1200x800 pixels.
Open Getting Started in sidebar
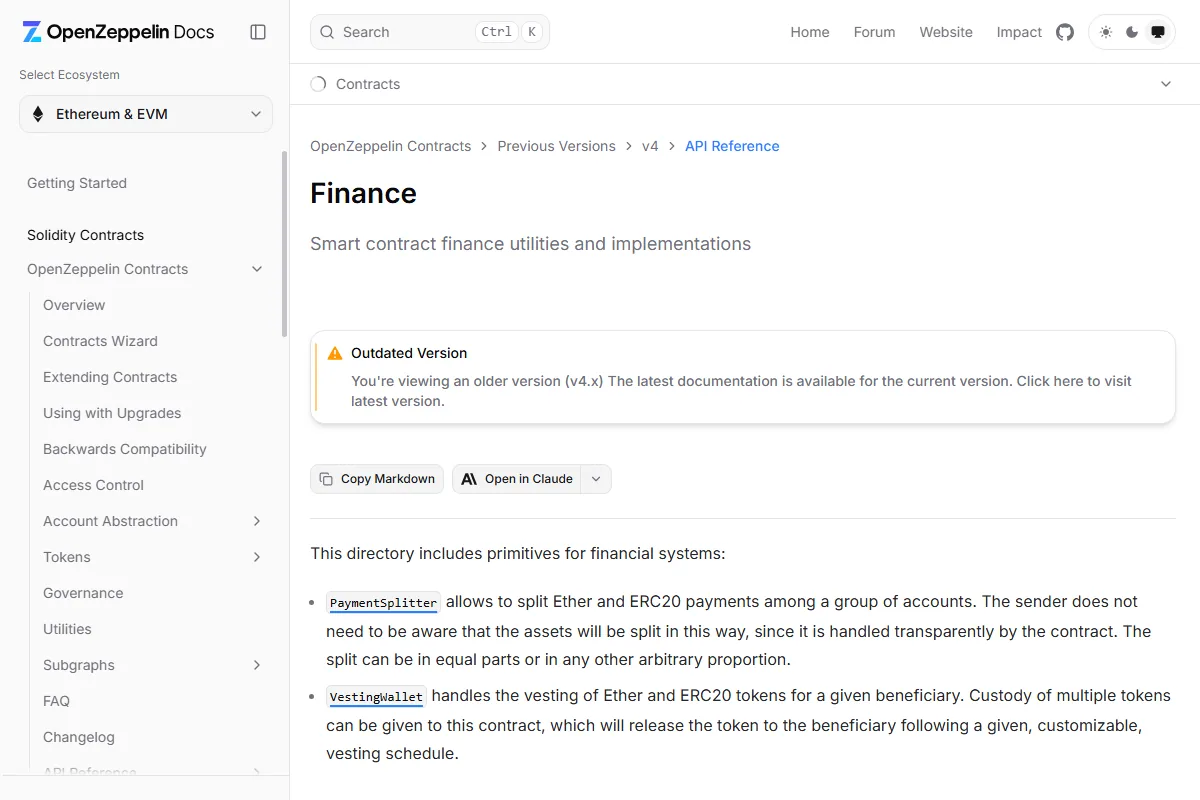click(77, 183)
